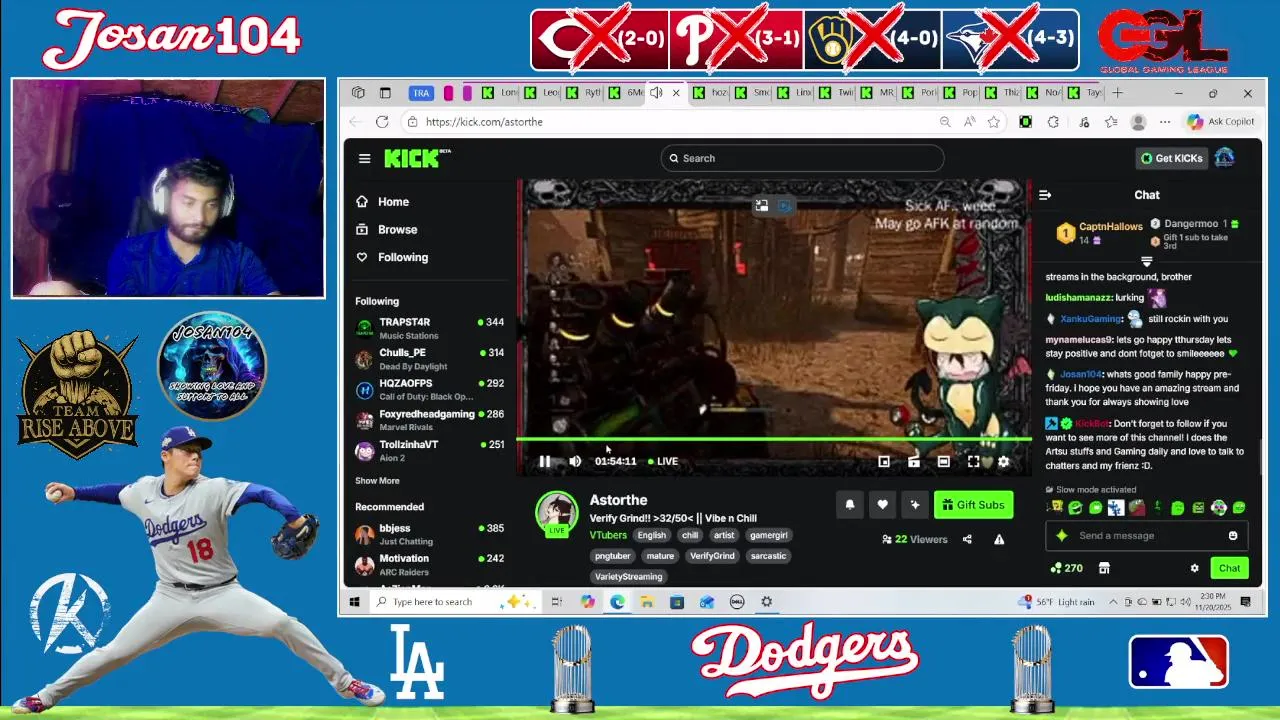Toggle theater mode on the video player
This screenshot has height=720, width=1280.
943,461
